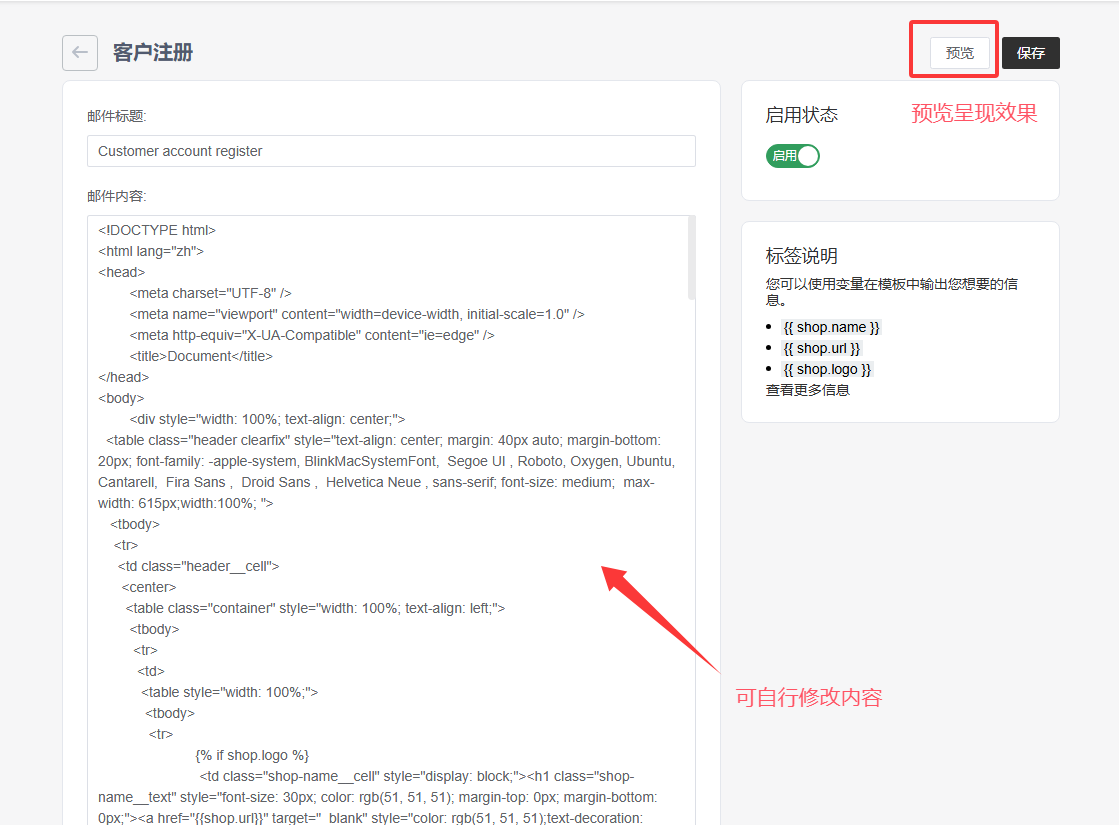Click the td class header__cell line
This screenshot has height=825, width=1119.
[199, 566]
